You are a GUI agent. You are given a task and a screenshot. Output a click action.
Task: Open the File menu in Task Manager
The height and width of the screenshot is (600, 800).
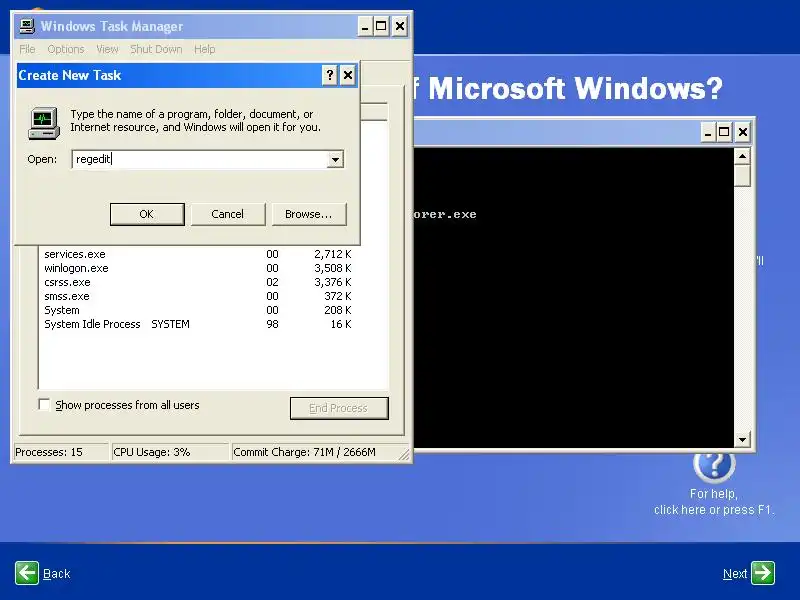28,49
